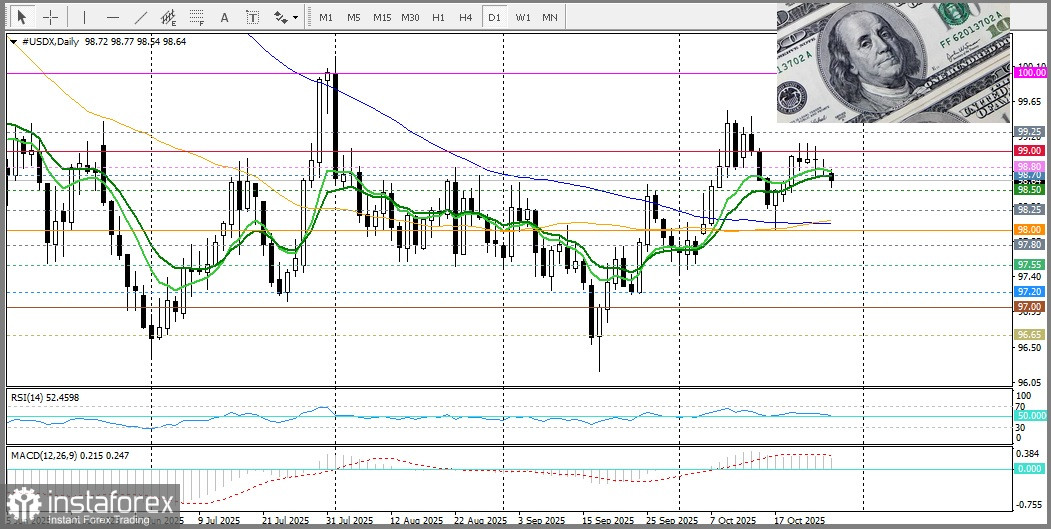Screen dimensions: 1051x529
Task: Open the arrows/shapes dropdown
Action: 285,17
